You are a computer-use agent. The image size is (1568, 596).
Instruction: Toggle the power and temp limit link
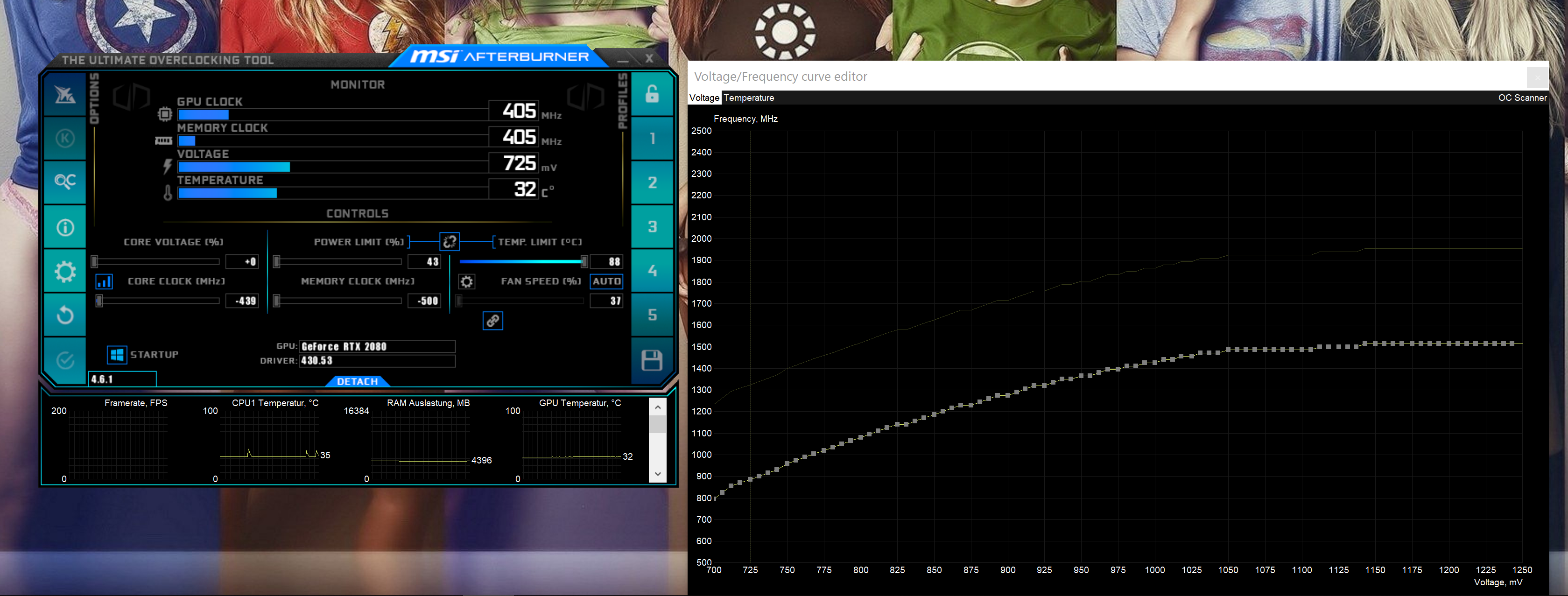[x=449, y=242]
